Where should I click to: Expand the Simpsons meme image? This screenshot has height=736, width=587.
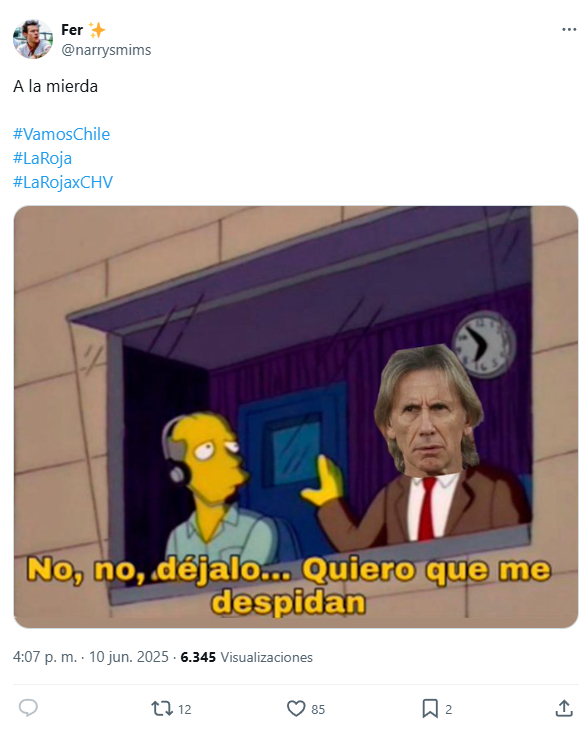coord(296,417)
